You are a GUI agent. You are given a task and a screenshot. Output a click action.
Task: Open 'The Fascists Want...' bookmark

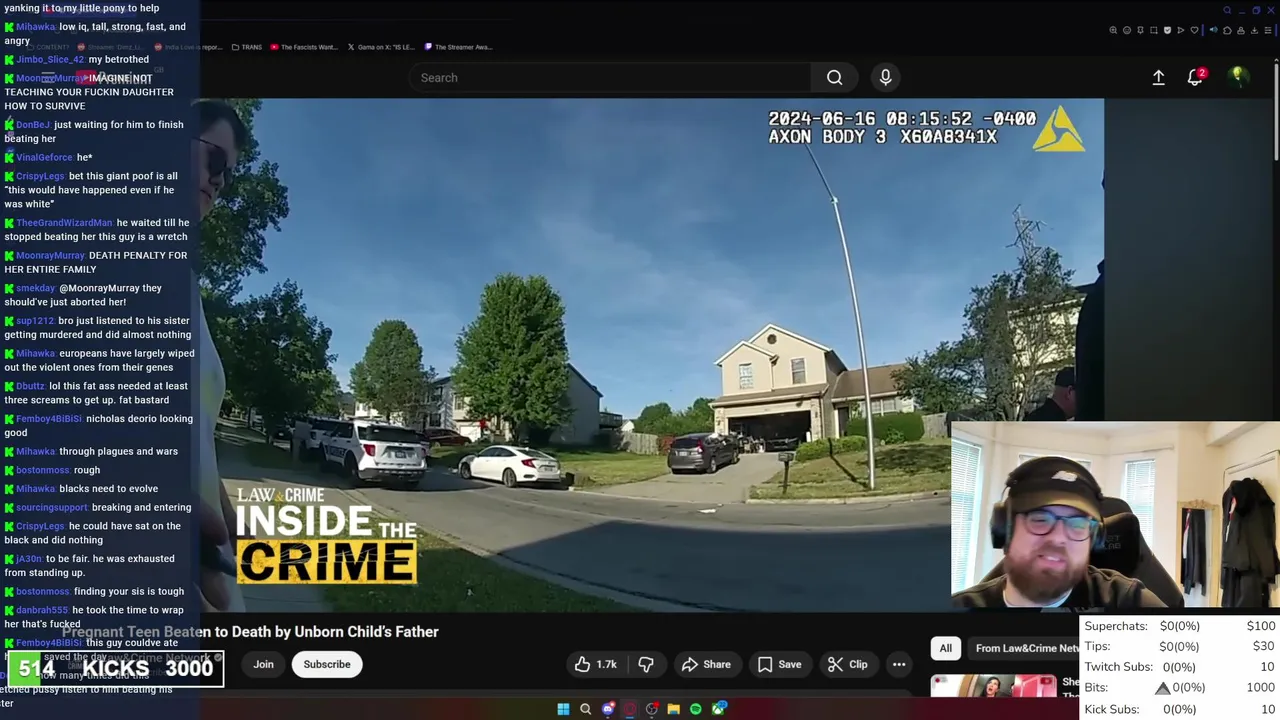pos(304,47)
